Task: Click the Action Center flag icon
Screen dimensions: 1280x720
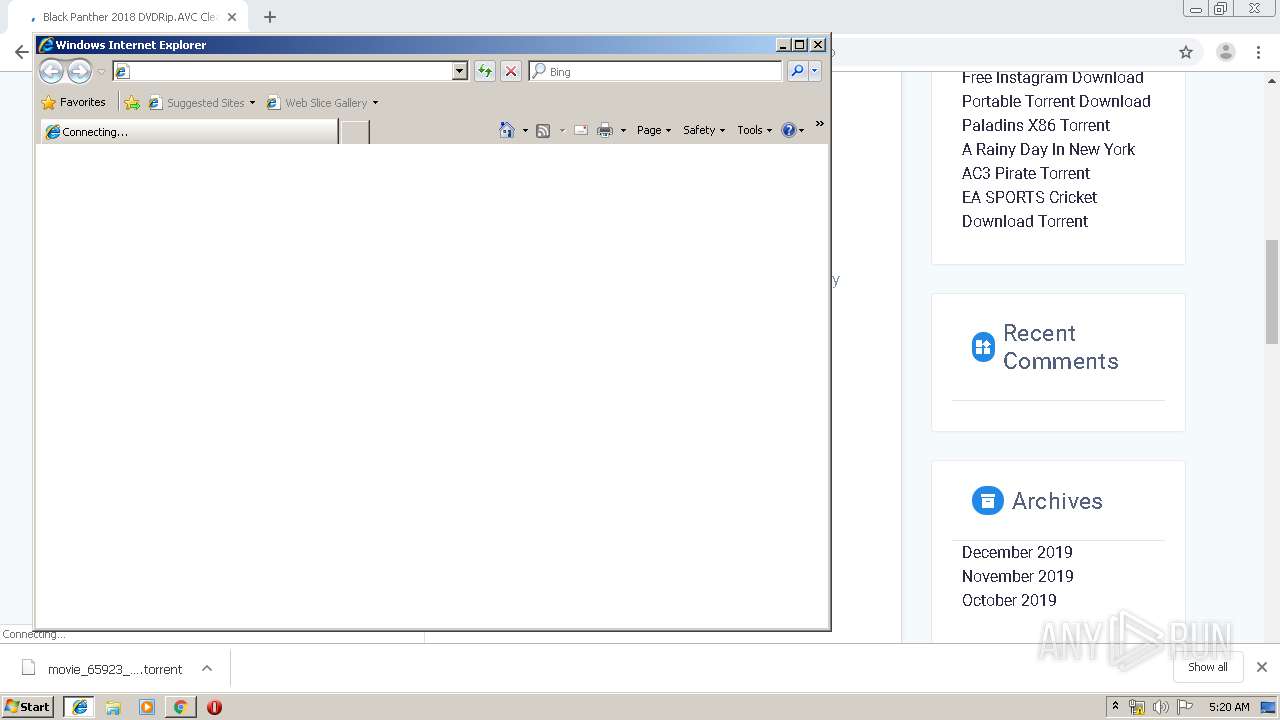Action: point(1186,707)
